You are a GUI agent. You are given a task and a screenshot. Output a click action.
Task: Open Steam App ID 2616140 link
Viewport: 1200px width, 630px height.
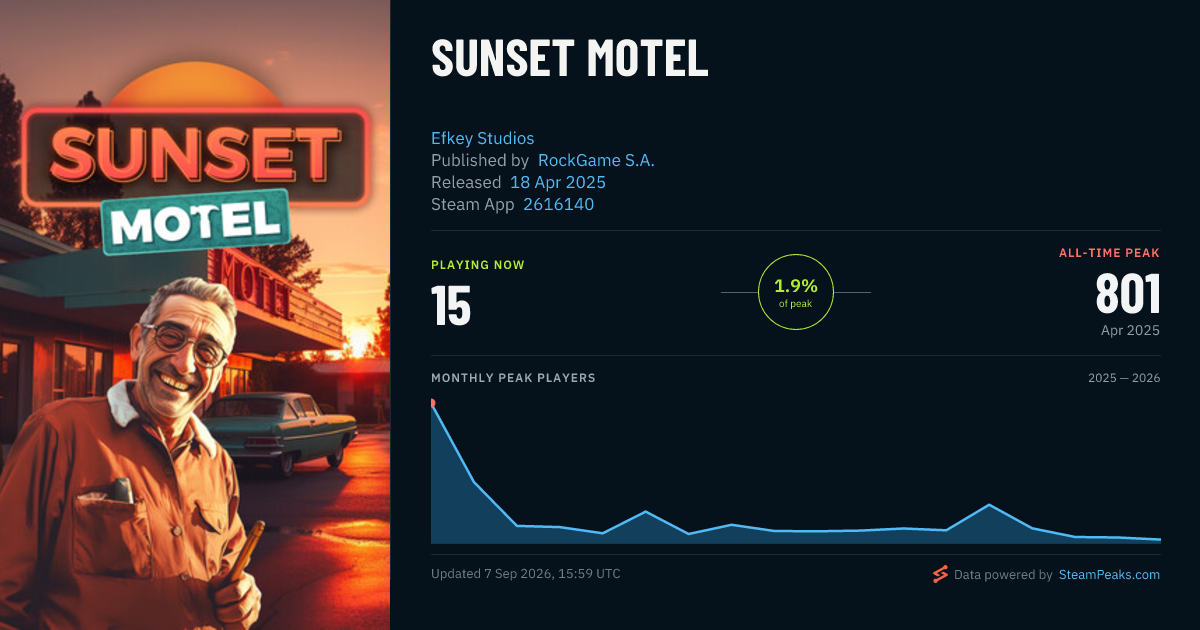tap(559, 204)
